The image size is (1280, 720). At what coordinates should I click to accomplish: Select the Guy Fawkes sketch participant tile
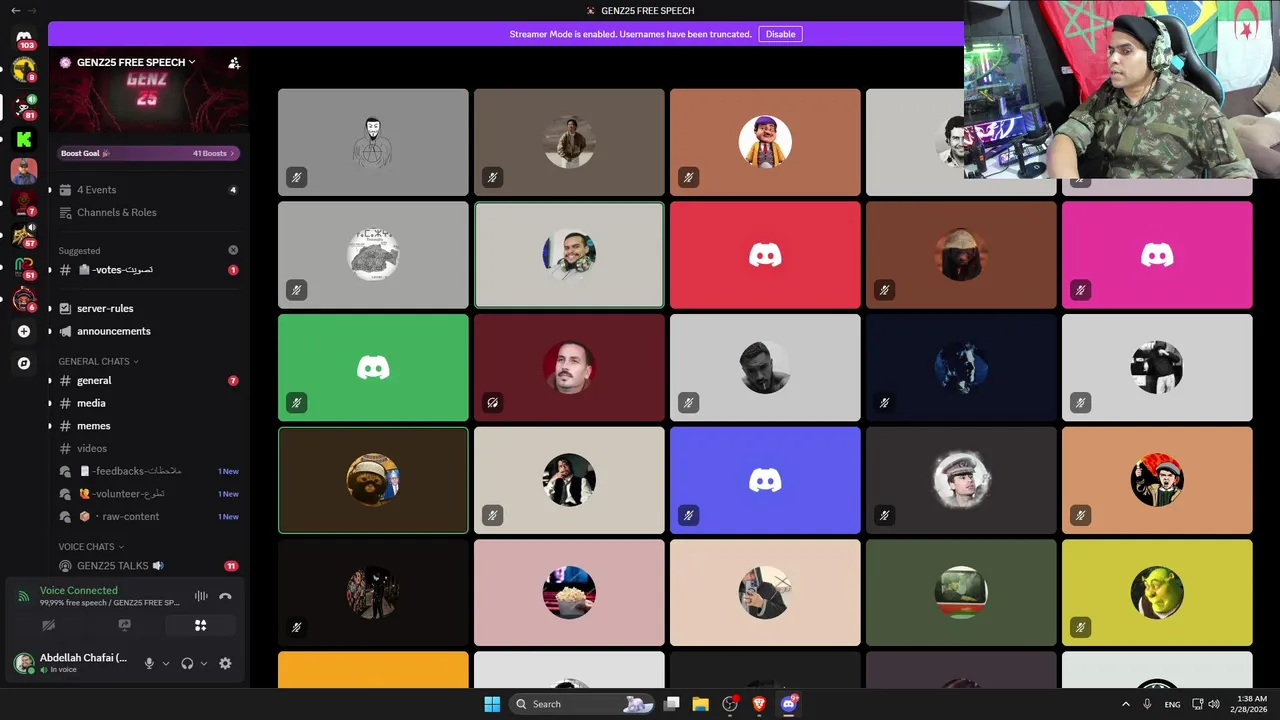373,142
